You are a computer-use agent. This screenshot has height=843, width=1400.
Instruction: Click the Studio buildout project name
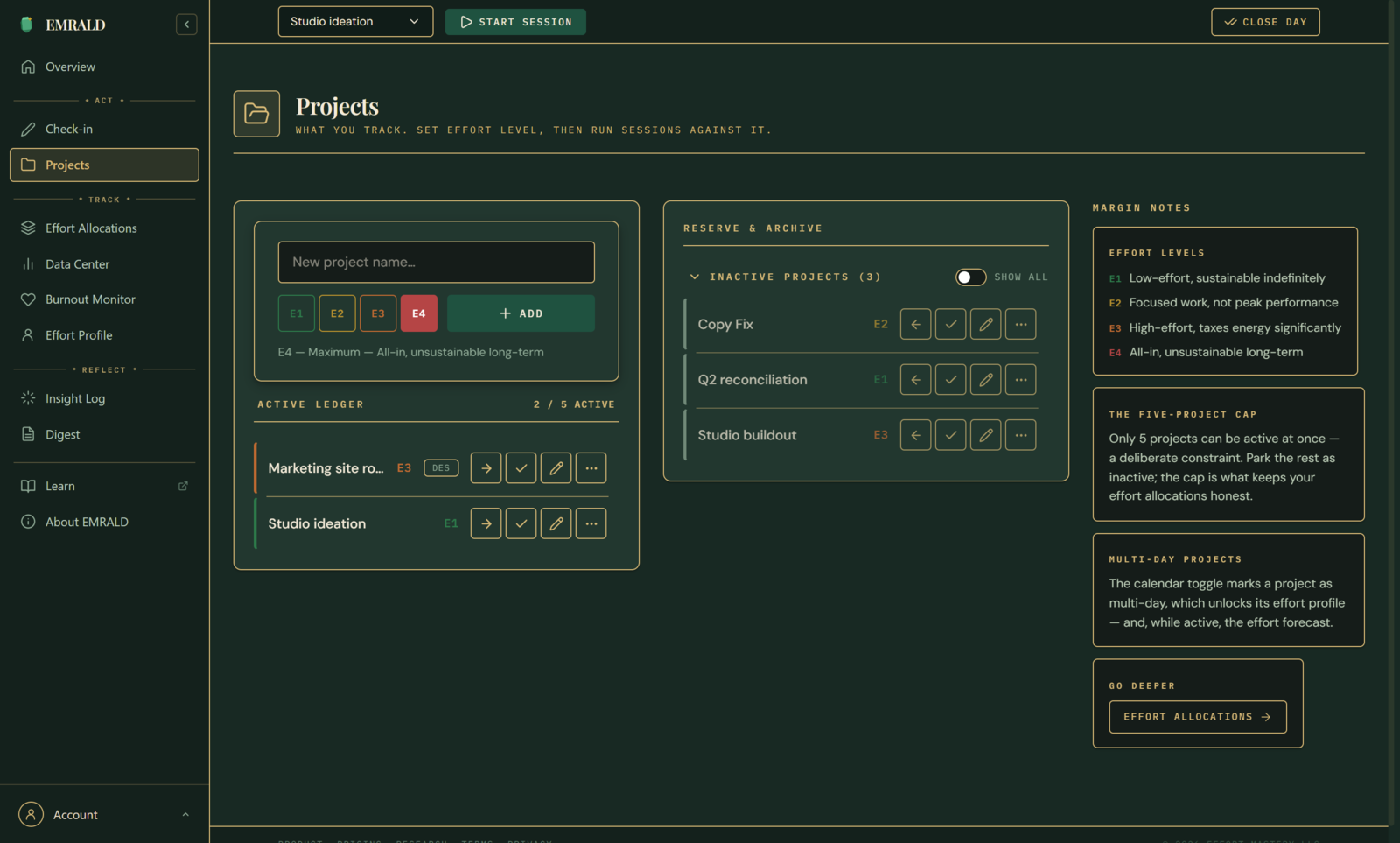point(747,435)
